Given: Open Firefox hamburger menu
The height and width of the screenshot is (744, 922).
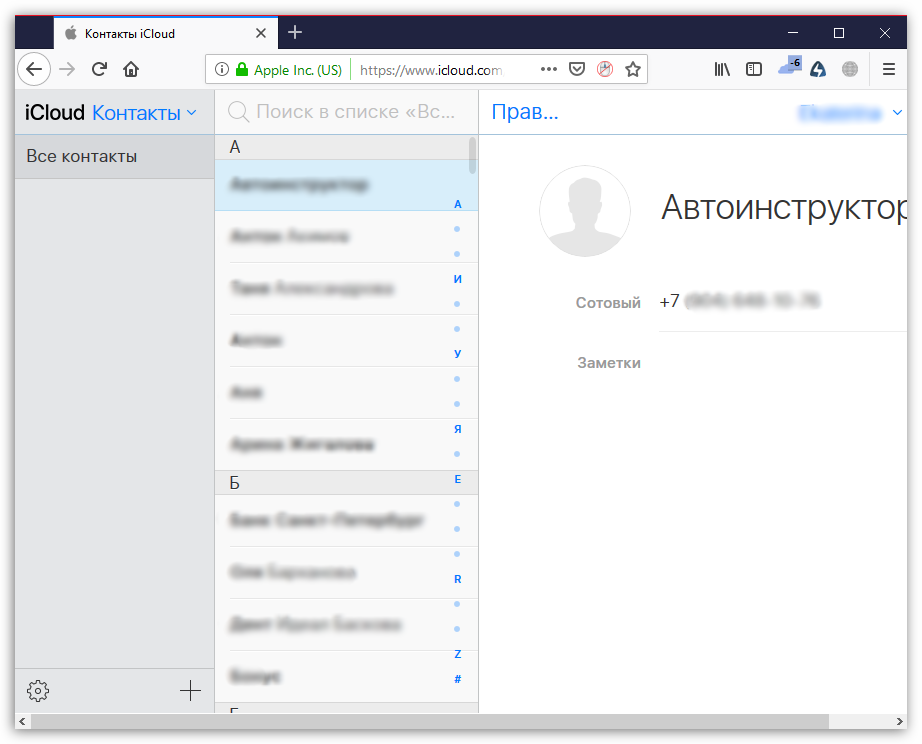Looking at the screenshot, I should coord(888,69).
